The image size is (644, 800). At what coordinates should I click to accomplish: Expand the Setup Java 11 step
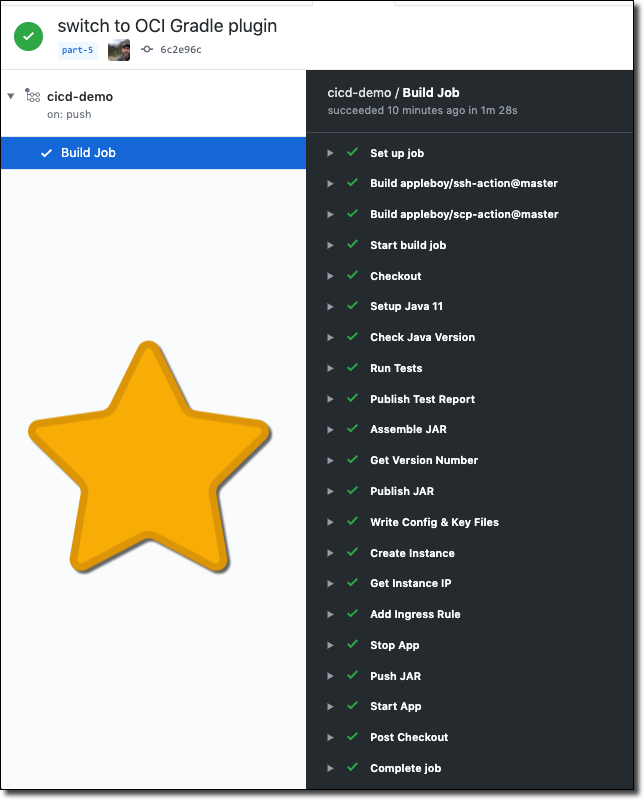pos(329,307)
